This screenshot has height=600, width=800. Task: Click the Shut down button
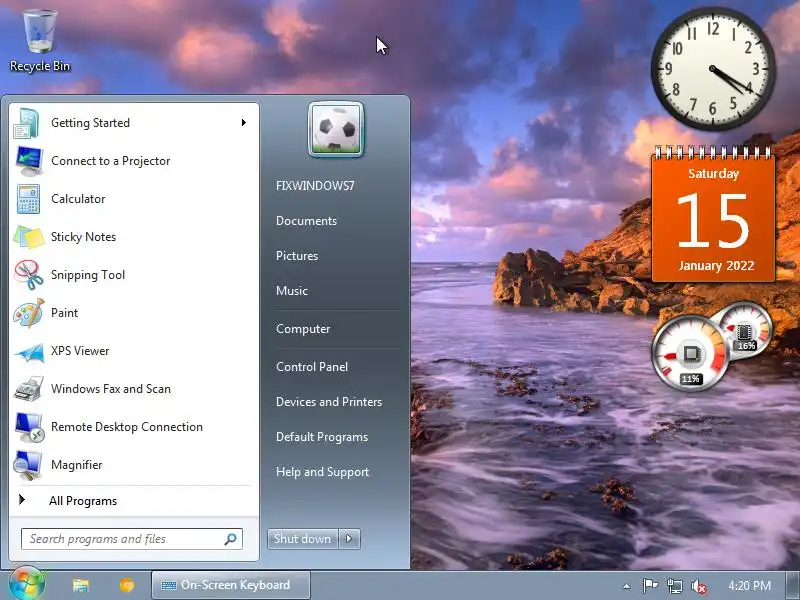(x=303, y=539)
